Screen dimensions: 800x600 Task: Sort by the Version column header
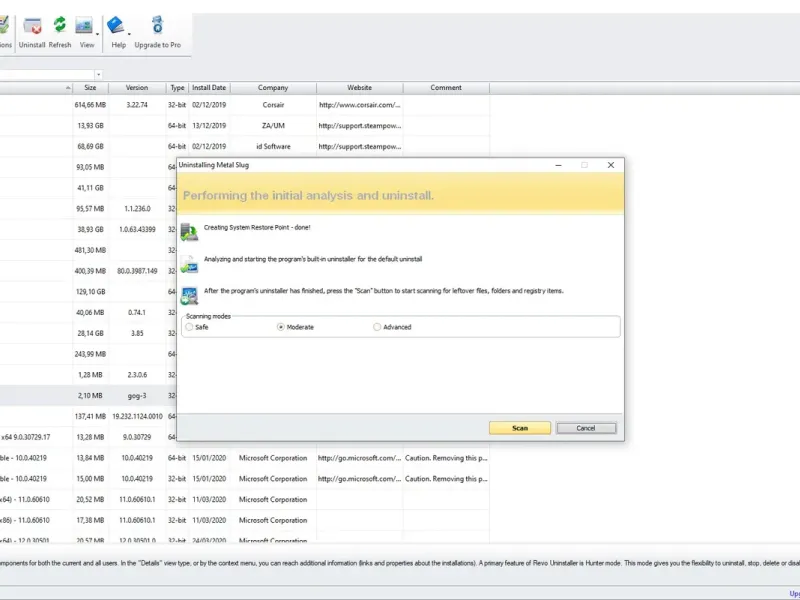137,88
